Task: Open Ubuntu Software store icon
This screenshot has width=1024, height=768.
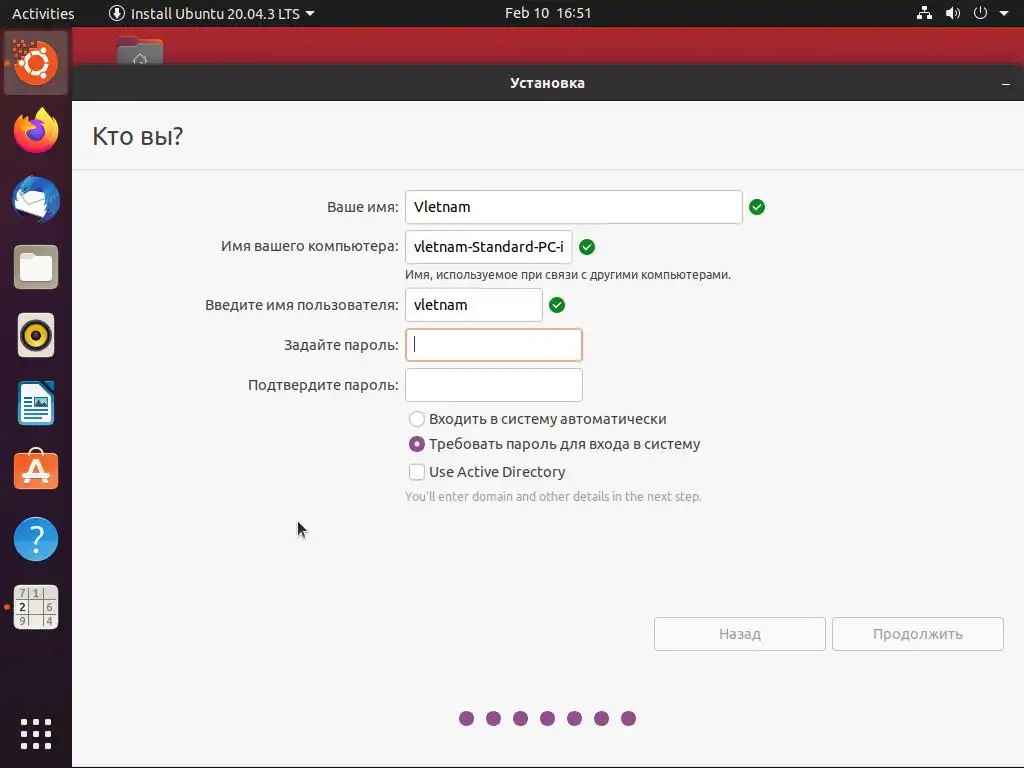Action: pyautogui.click(x=36, y=470)
